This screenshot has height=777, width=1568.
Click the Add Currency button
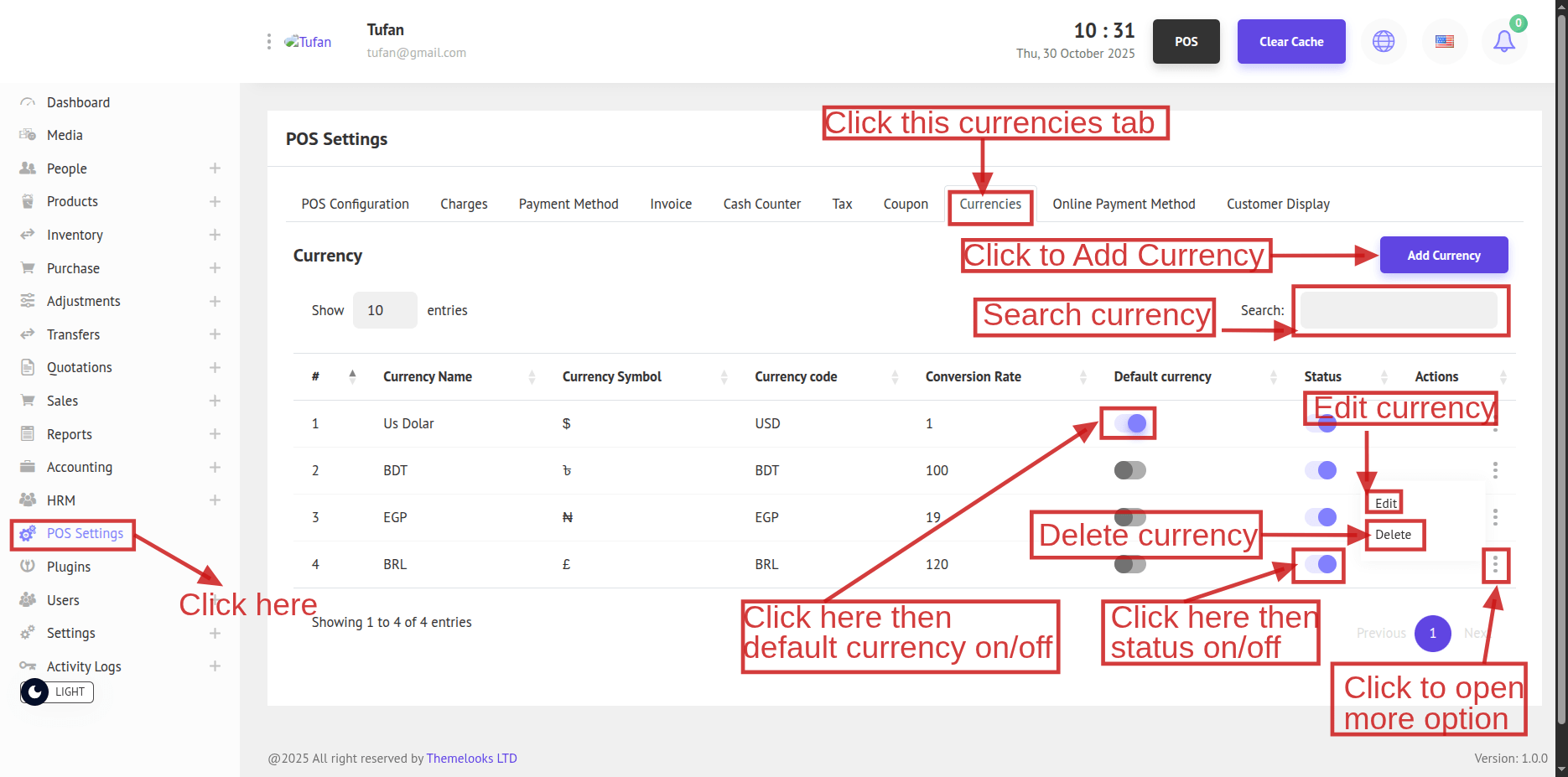click(x=1443, y=256)
